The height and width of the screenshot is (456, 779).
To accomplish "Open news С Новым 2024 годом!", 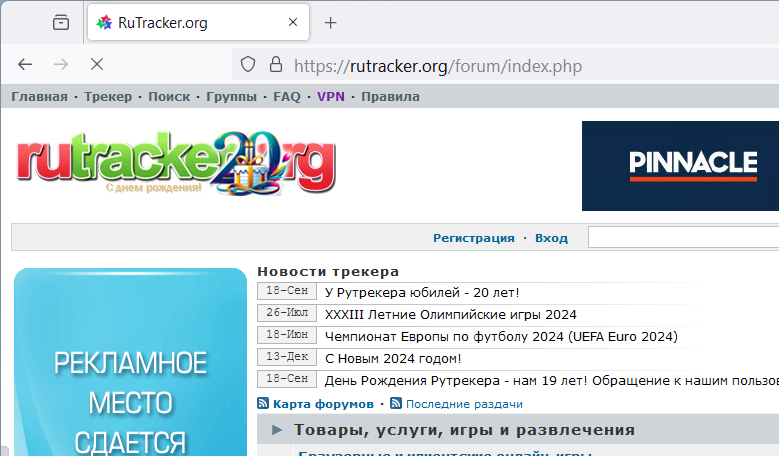I will click(393, 358).
